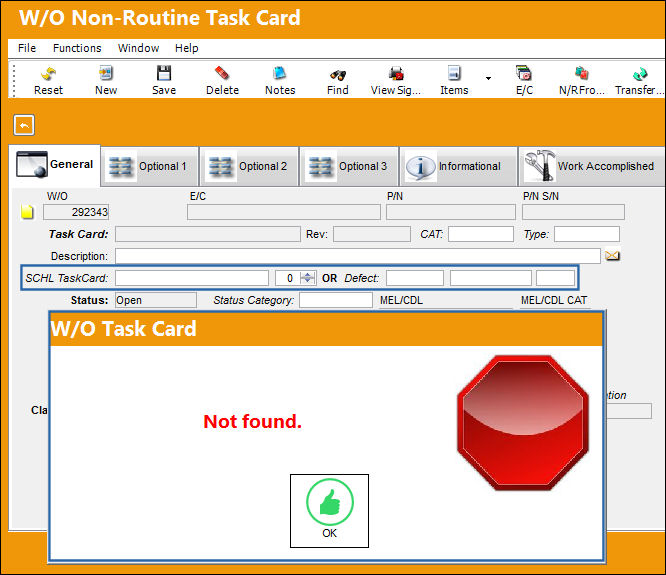Click the back arrow button below toolbar

pyautogui.click(x=24, y=125)
